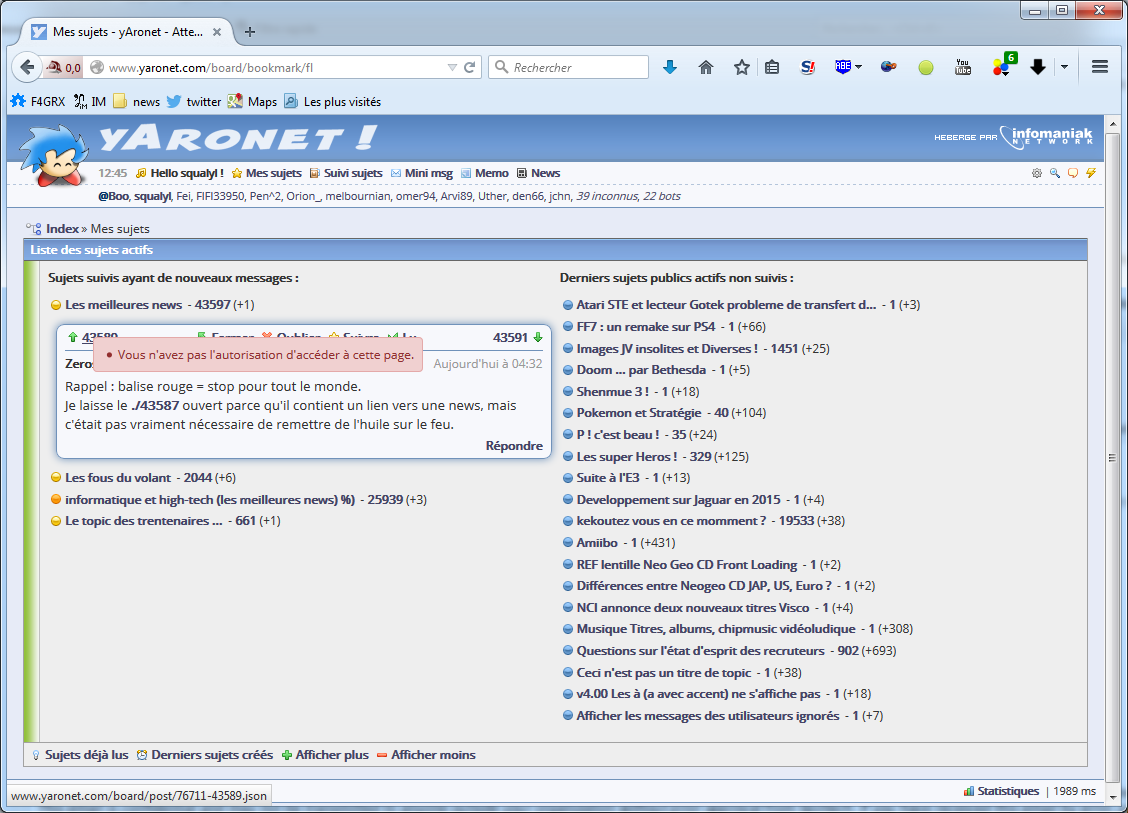Expand the ABE extension dropdown arrow
The height and width of the screenshot is (813, 1128).
point(858,67)
